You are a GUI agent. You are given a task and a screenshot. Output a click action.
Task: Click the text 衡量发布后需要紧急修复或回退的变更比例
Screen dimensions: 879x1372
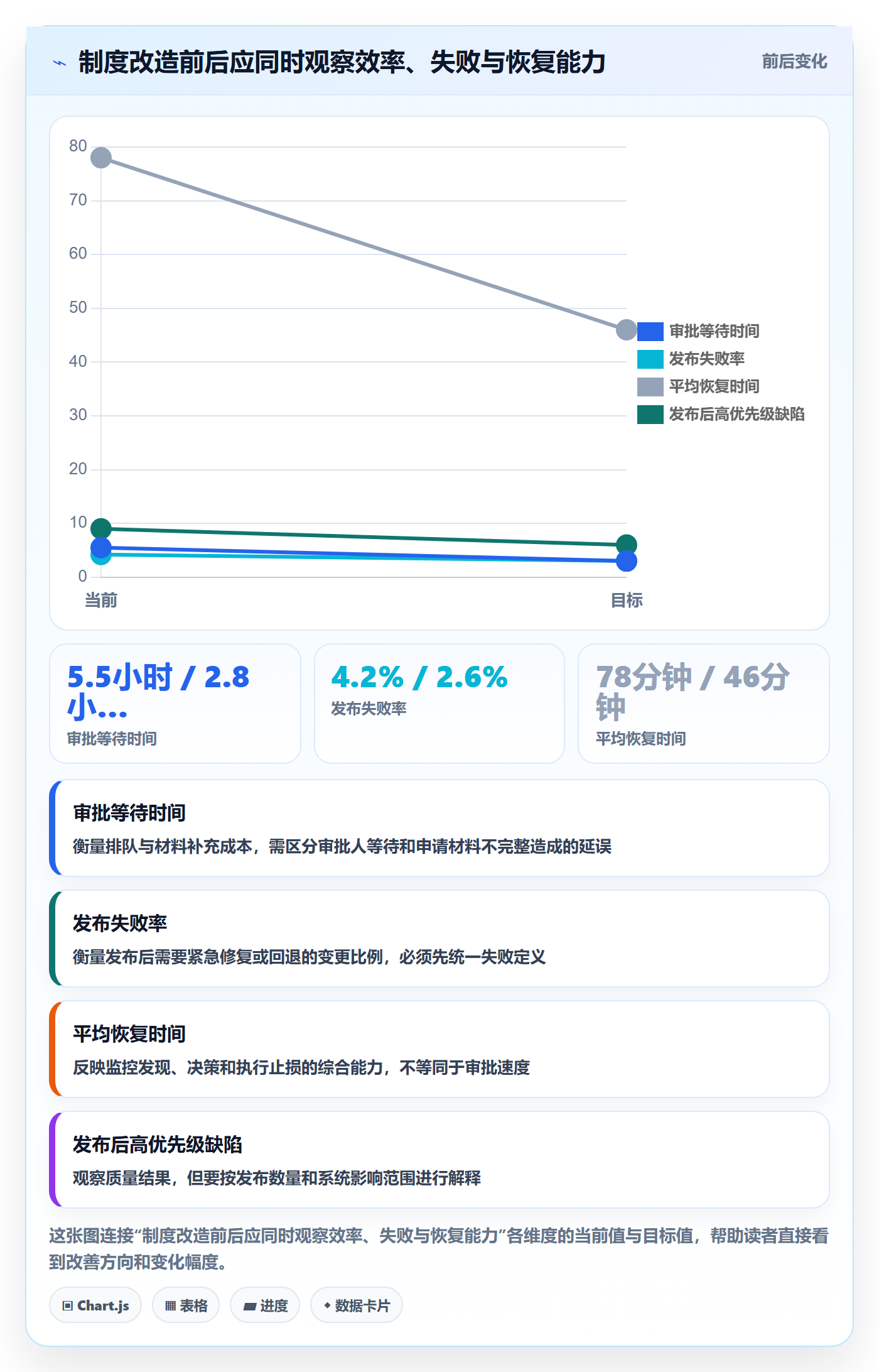tap(228, 957)
